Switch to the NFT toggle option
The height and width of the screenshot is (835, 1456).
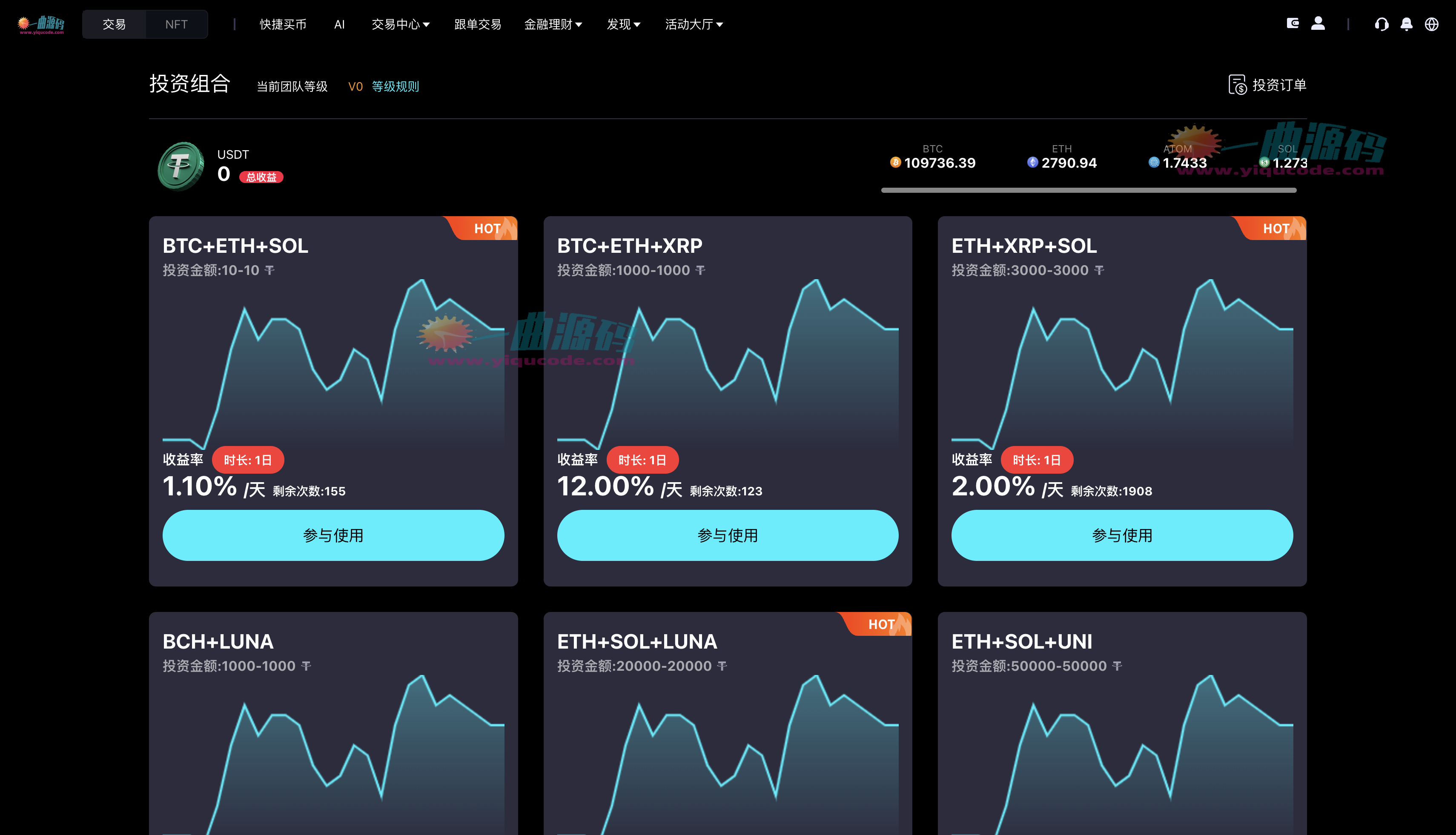coord(176,24)
